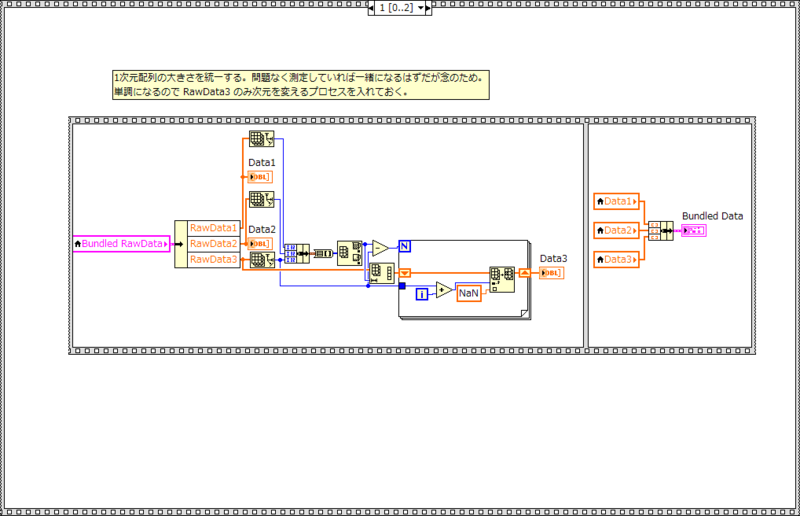This screenshot has width=800, height=516.
Task: Click the Data2 label text
Action: 262,229
